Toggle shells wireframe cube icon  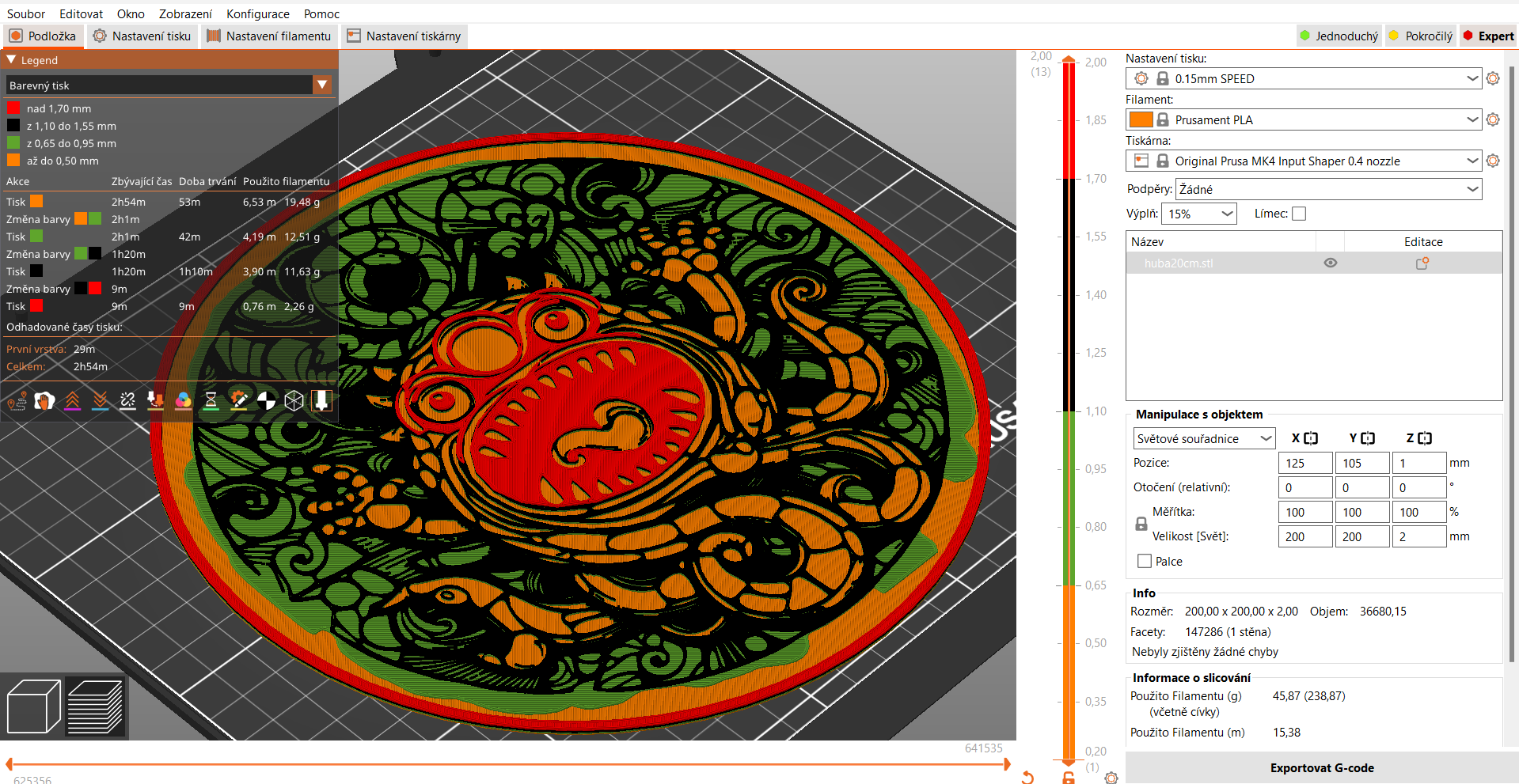[x=294, y=401]
